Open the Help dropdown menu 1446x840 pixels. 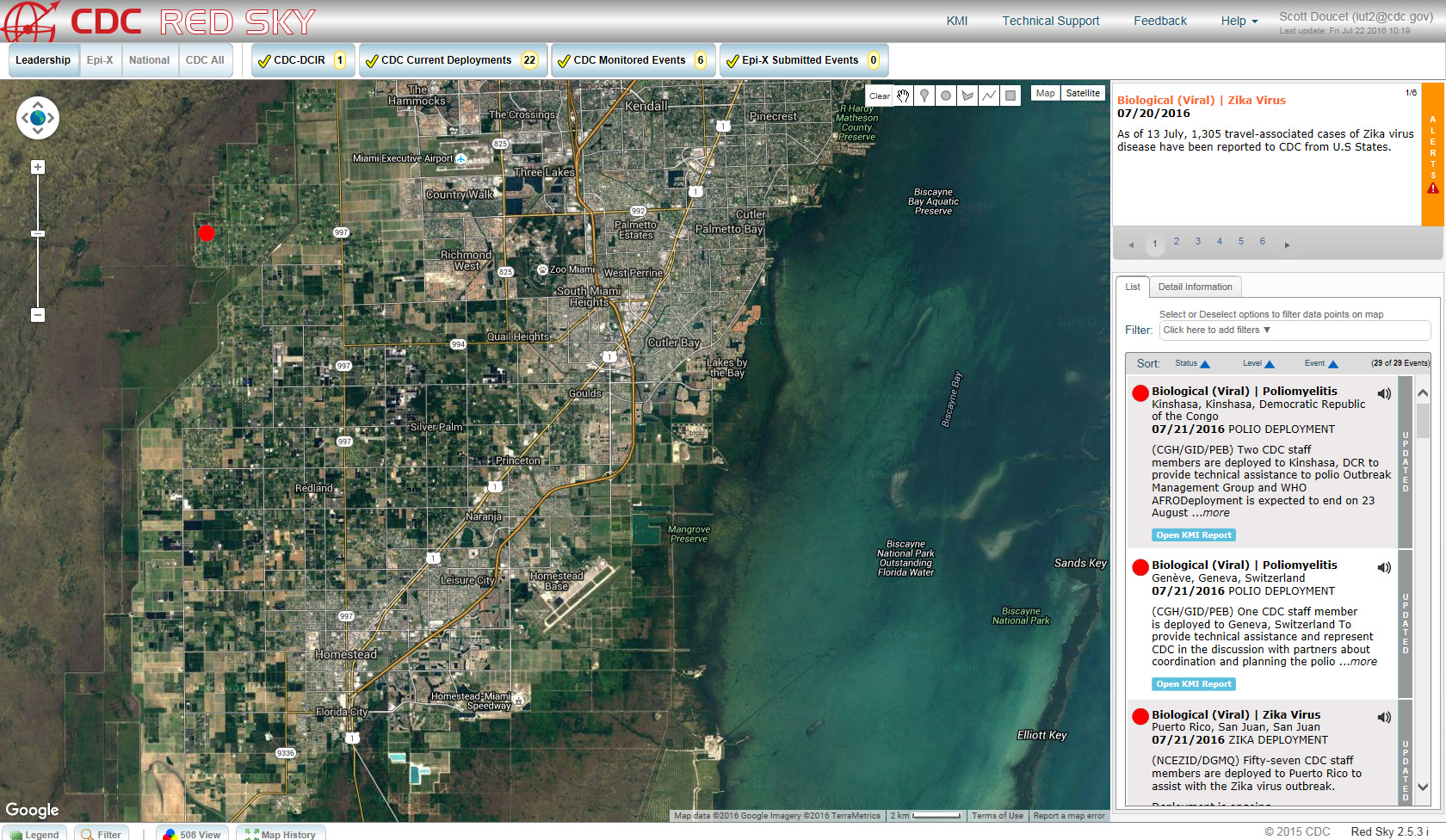click(x=1239, y=21)
